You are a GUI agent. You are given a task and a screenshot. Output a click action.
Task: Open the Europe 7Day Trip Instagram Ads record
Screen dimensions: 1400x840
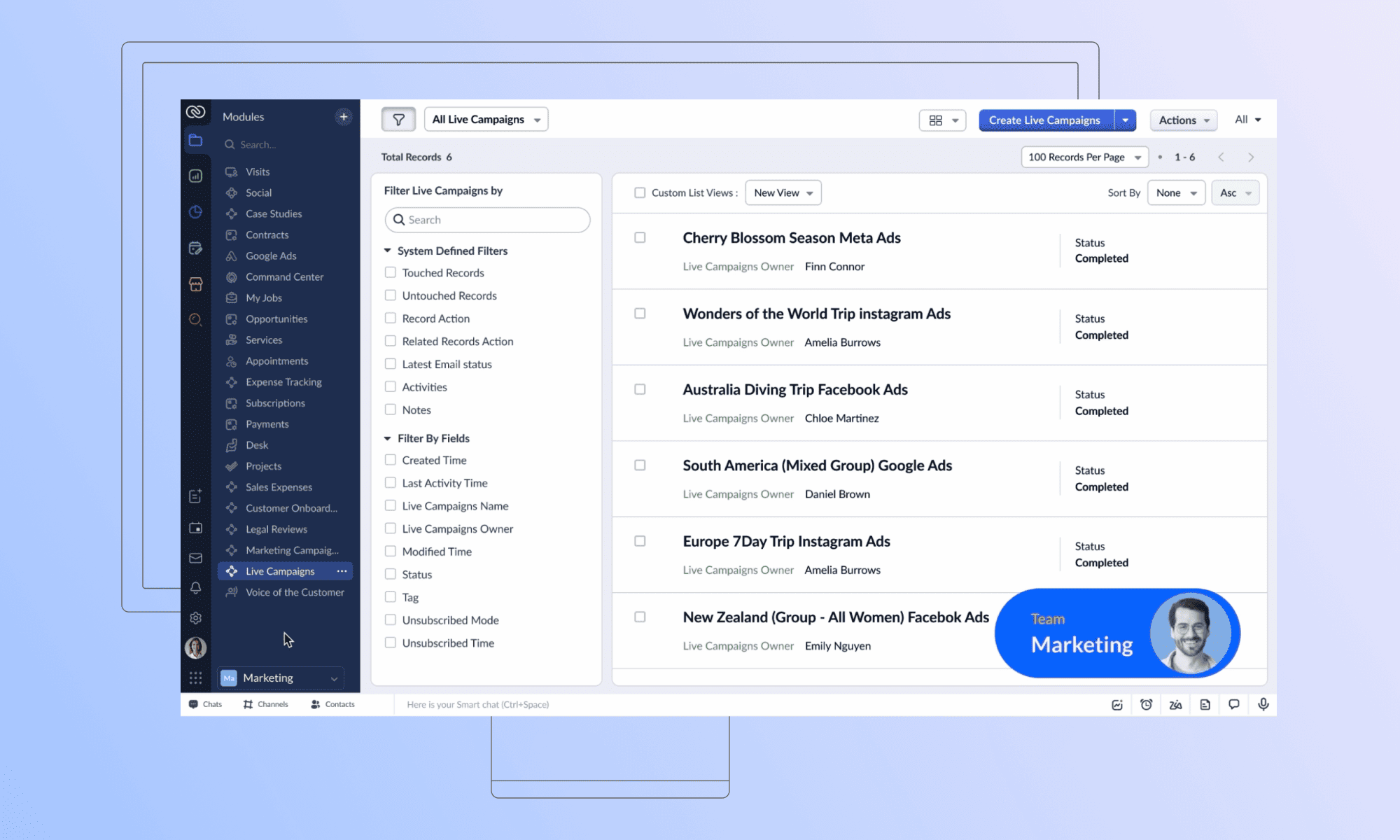787,541
